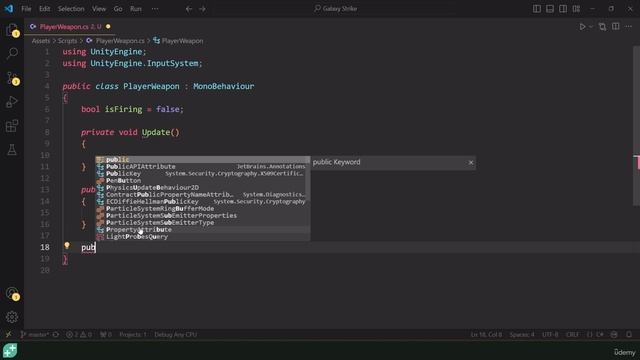Choose the PublicKey suggestion
640x360 pixels.
(x=202, y=173)
